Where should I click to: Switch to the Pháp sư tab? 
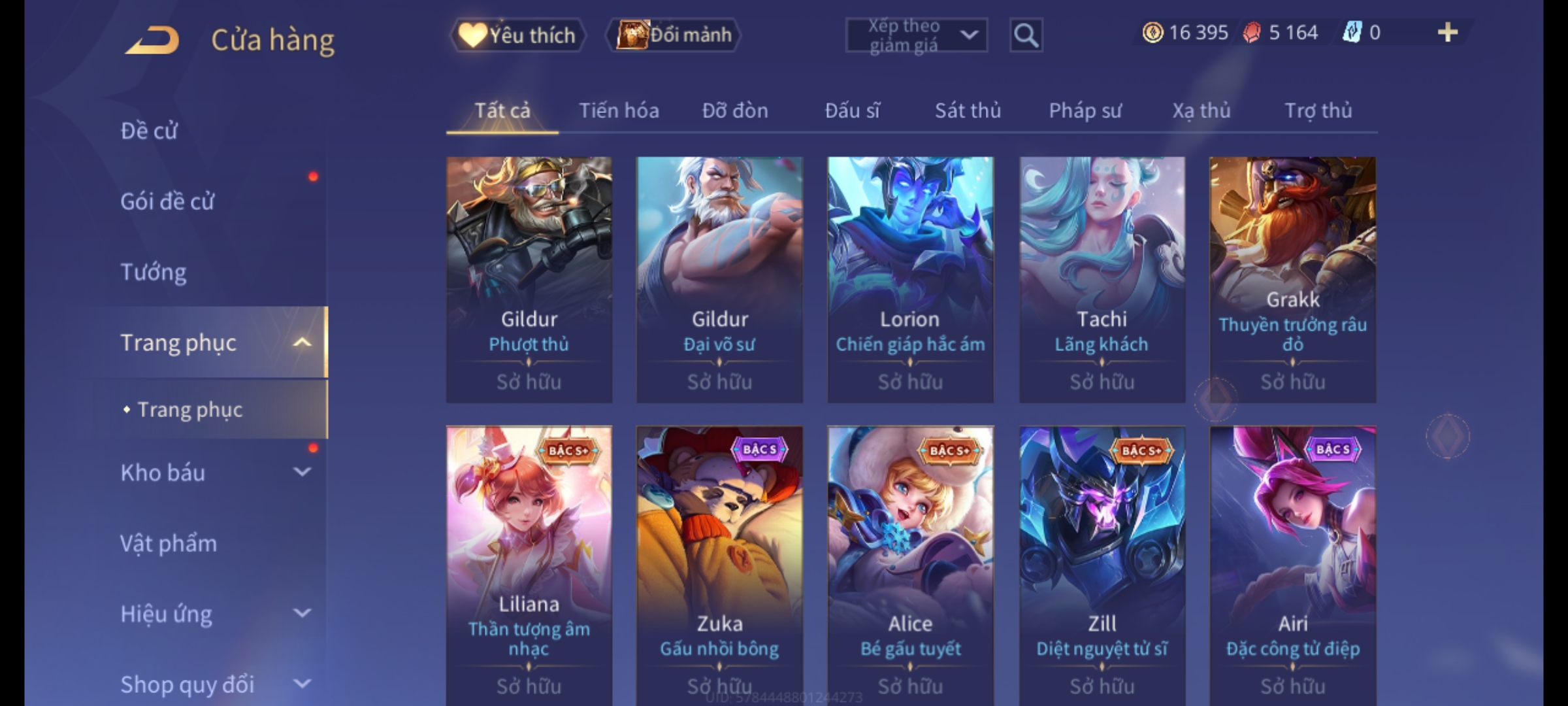[1085, 110]
